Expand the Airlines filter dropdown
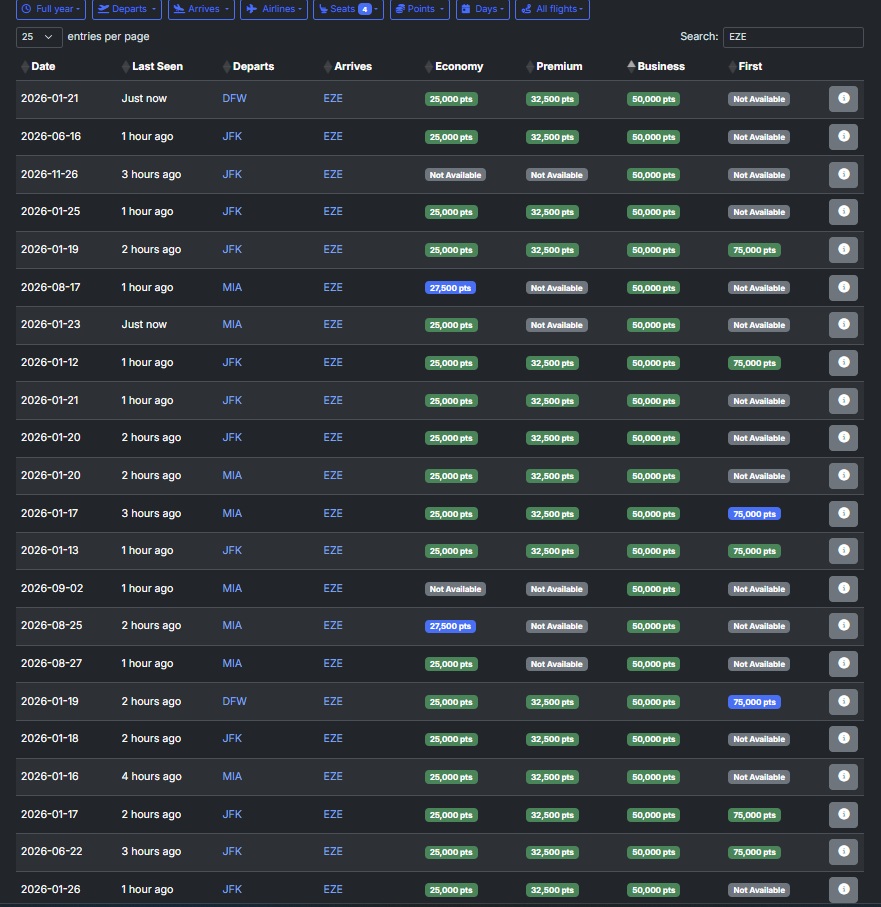 pos(273,9)
